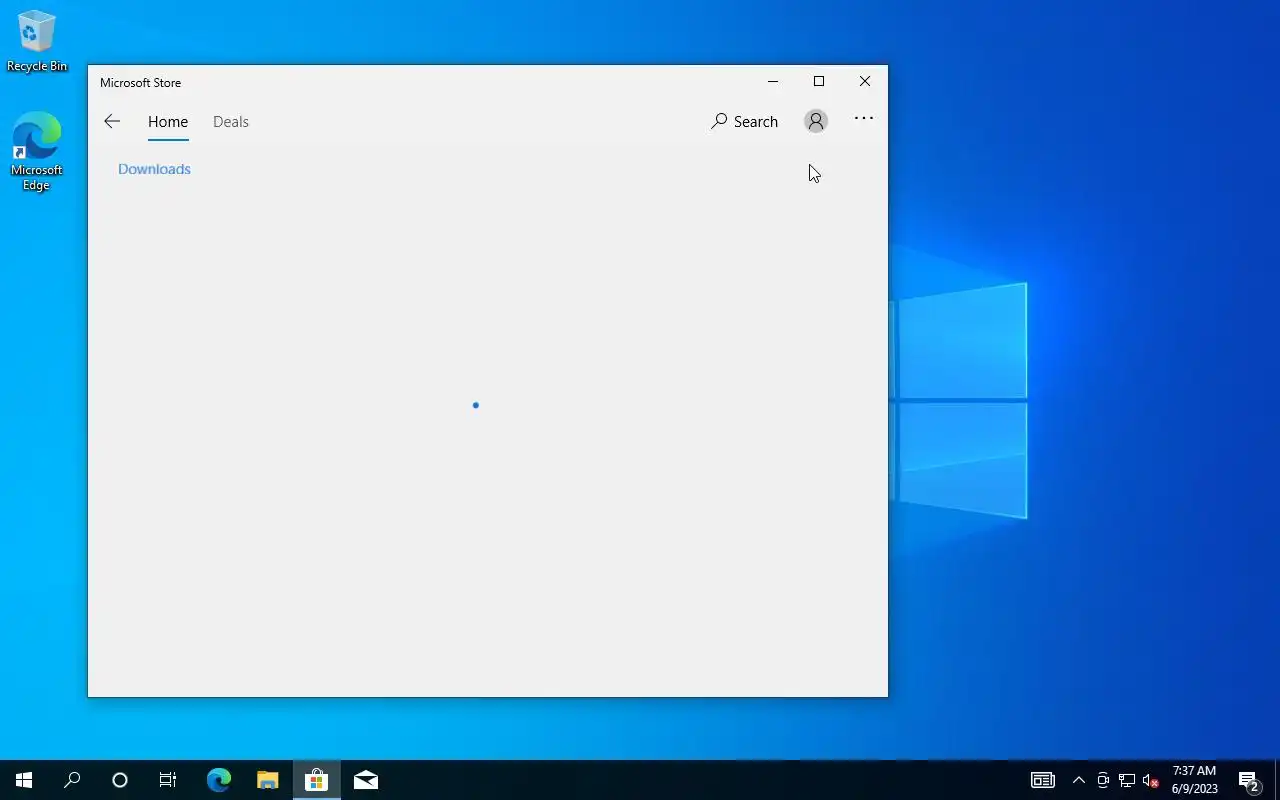Image resolution: width=1280 pixels, height=800 pixels.
Task: Open the See more three-dots menu
Action: point(864,118)
